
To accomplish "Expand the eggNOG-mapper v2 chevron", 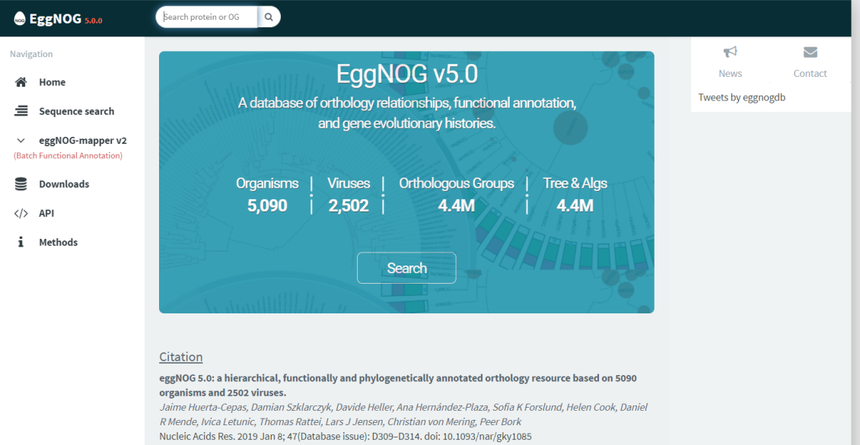I will point(21,141).
